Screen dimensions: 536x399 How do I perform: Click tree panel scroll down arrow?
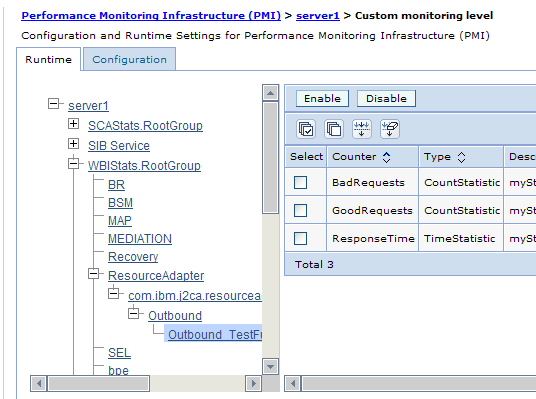coord(270,367)
